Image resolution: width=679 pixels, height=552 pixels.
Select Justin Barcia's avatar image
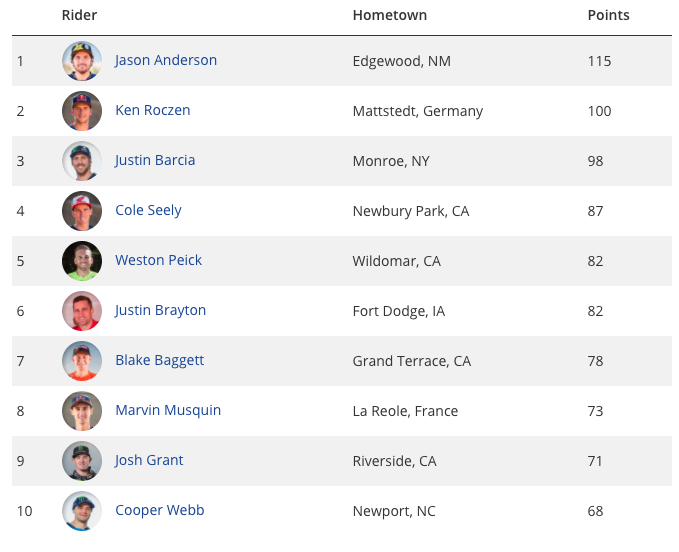[x=82, y=161]
